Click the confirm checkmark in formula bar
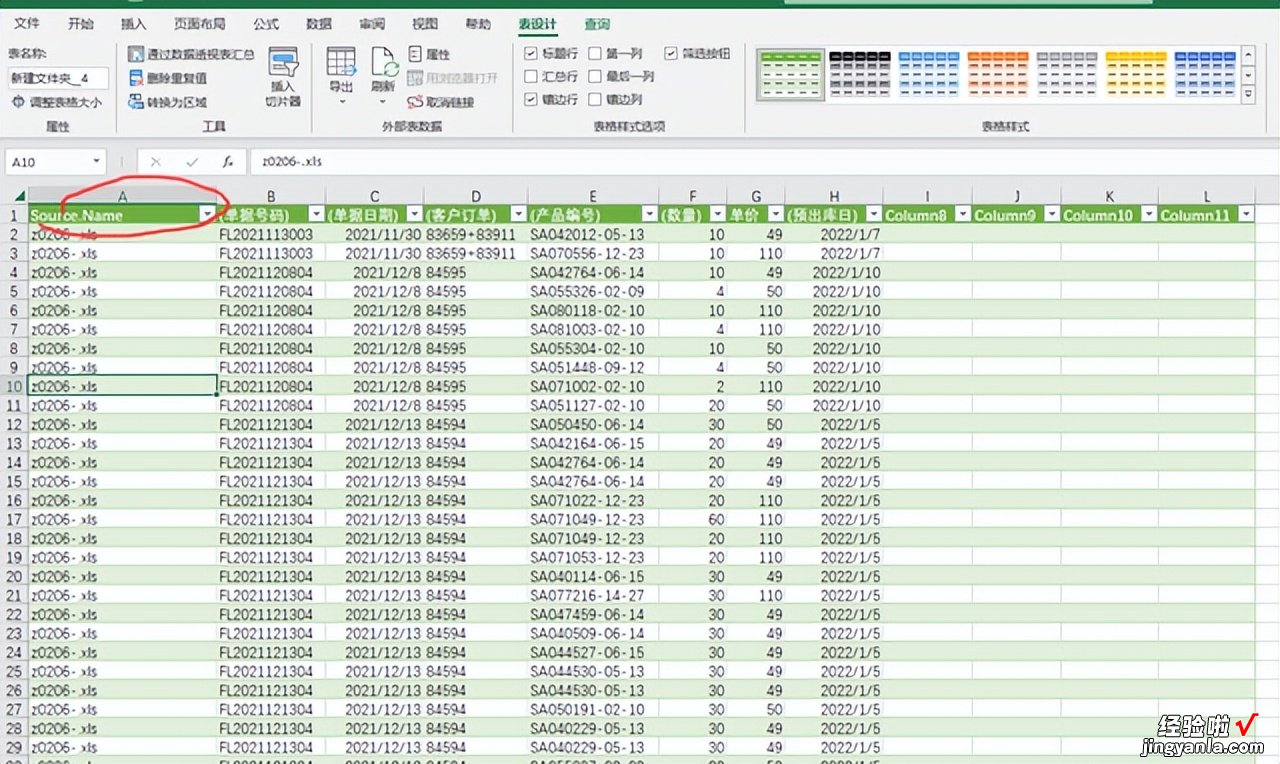This screenshot has width=1280, height=764. pos(192,161)
